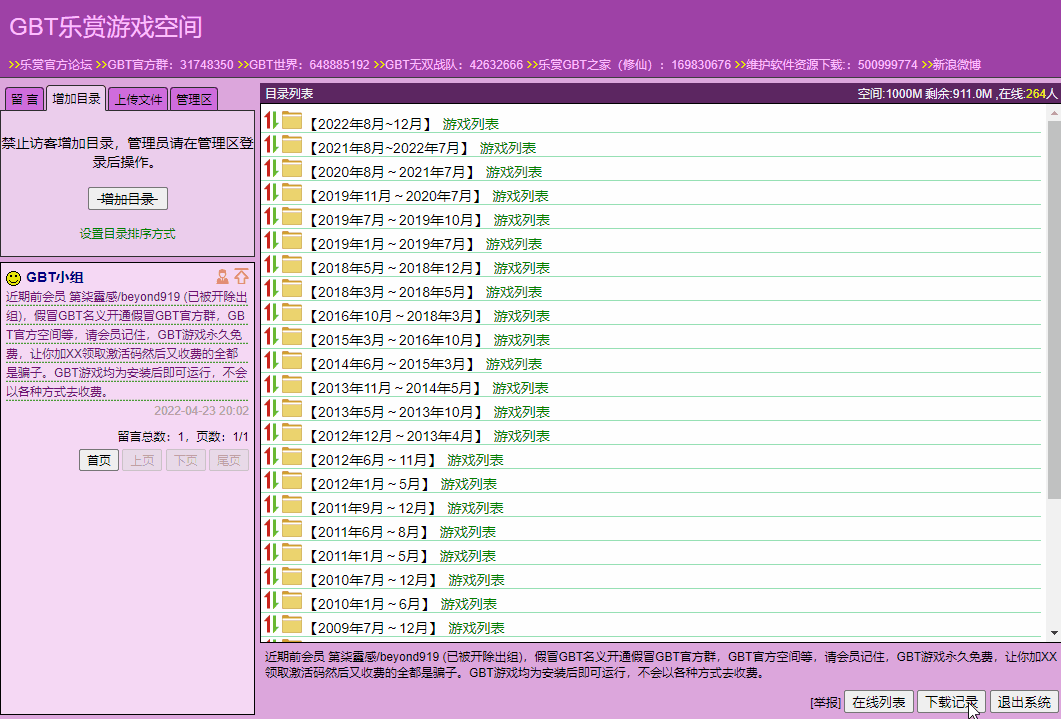
Task: Click directory name 【2020年8月～2021年7月】
Action: pyautogui.click(x=392, y=172)
